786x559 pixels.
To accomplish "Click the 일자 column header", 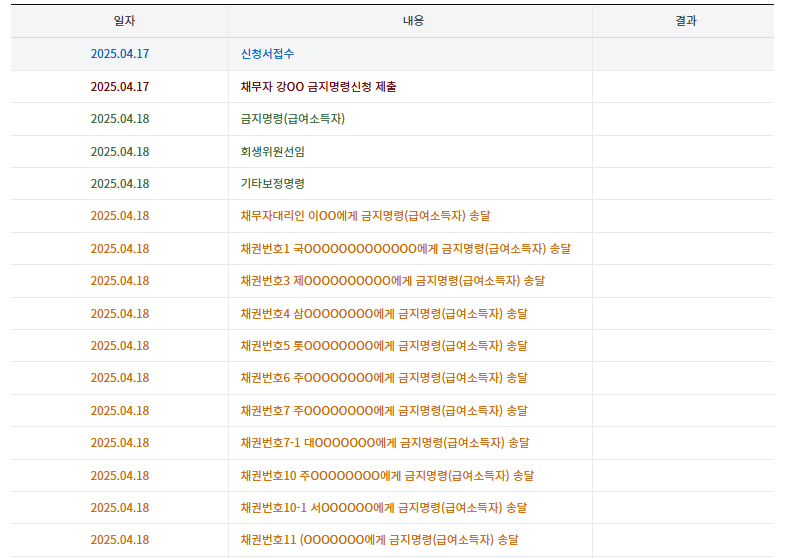I will (x=120, y=21).
